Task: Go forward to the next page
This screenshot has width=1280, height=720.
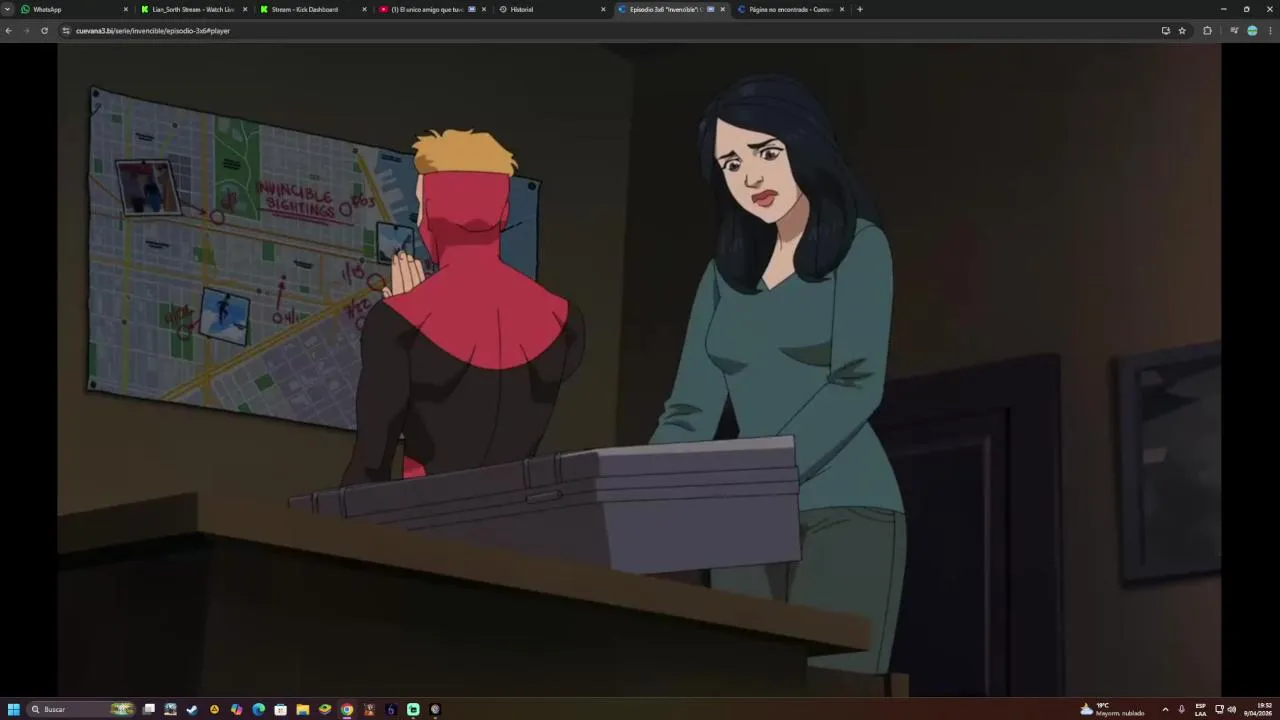Action: (26, 31)
